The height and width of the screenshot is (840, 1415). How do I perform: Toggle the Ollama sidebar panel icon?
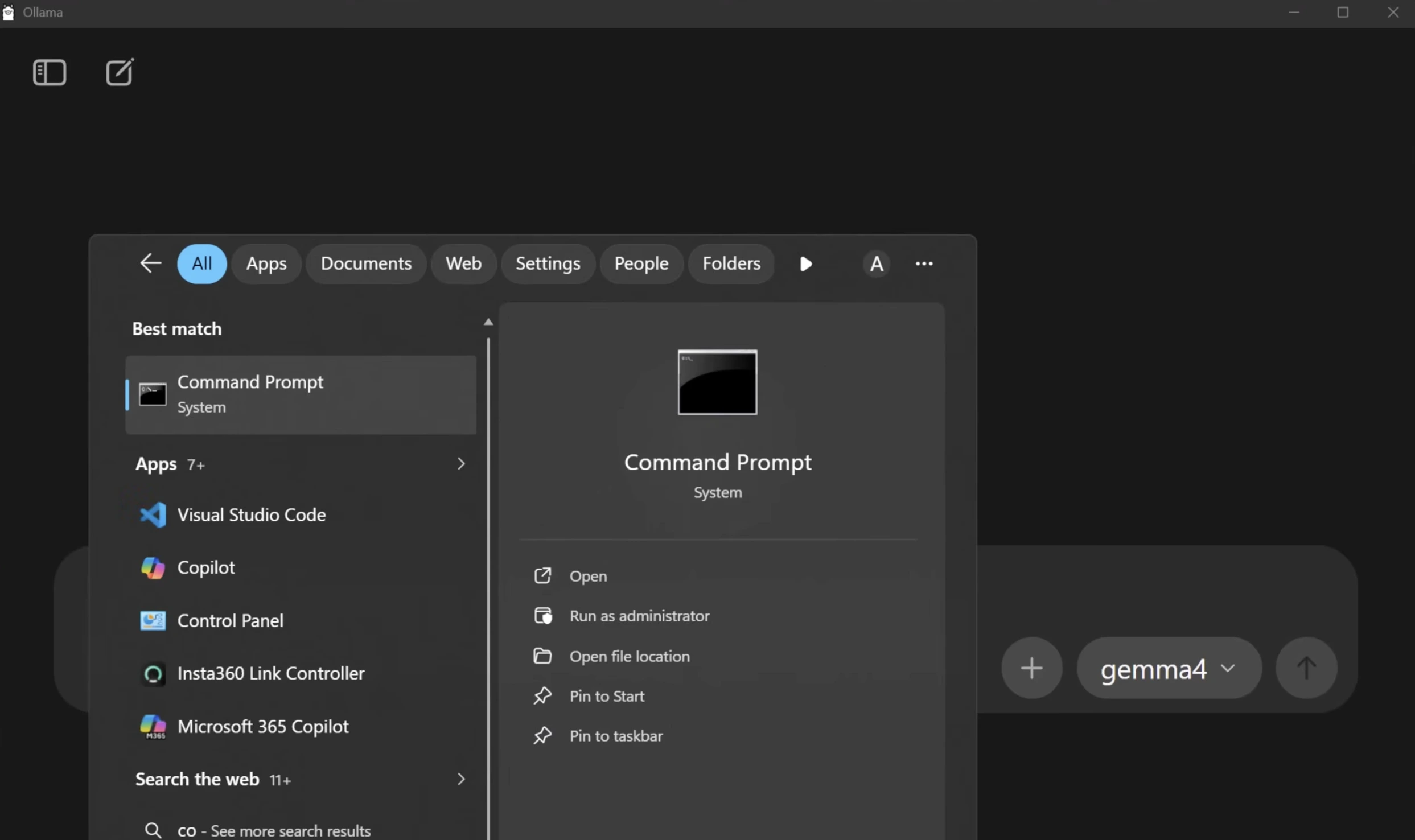click(x=50, y=72)
